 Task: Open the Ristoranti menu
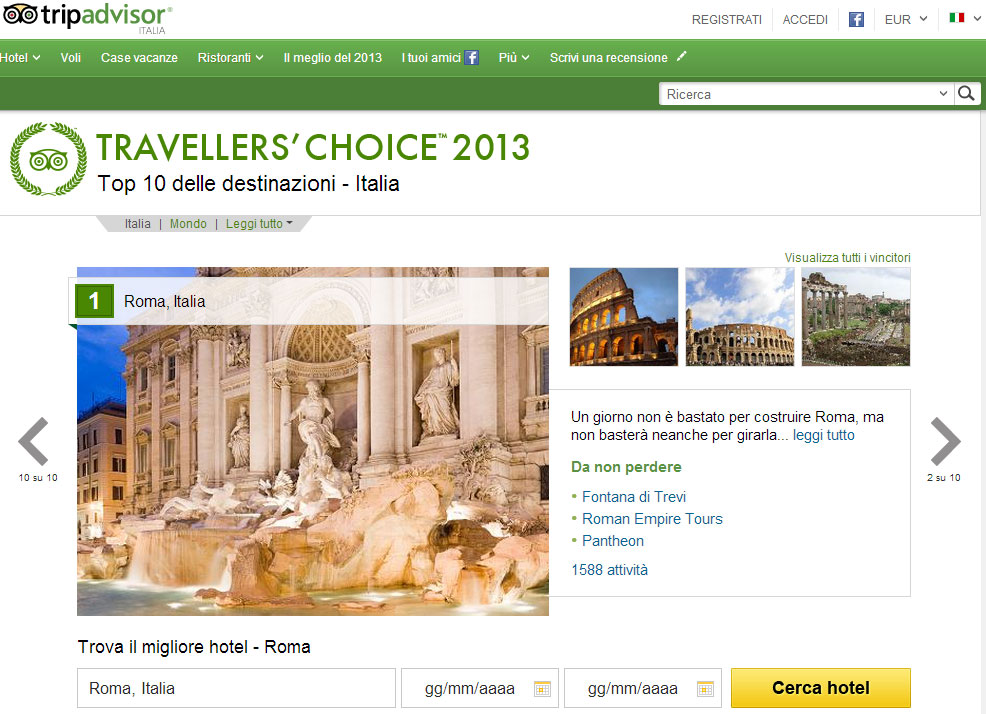pos(230,58)
